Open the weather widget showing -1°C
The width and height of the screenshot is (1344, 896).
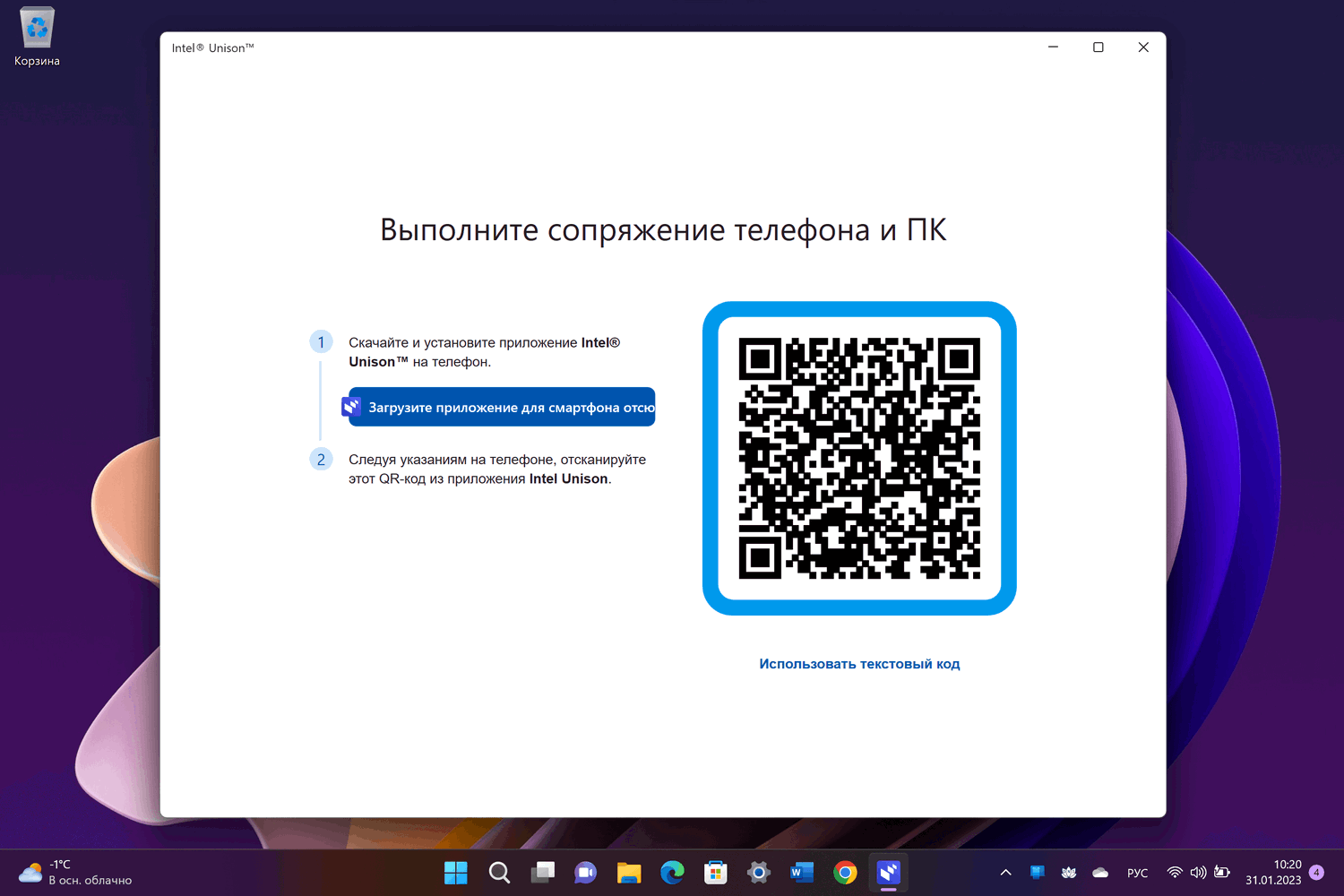pos(75,872)
